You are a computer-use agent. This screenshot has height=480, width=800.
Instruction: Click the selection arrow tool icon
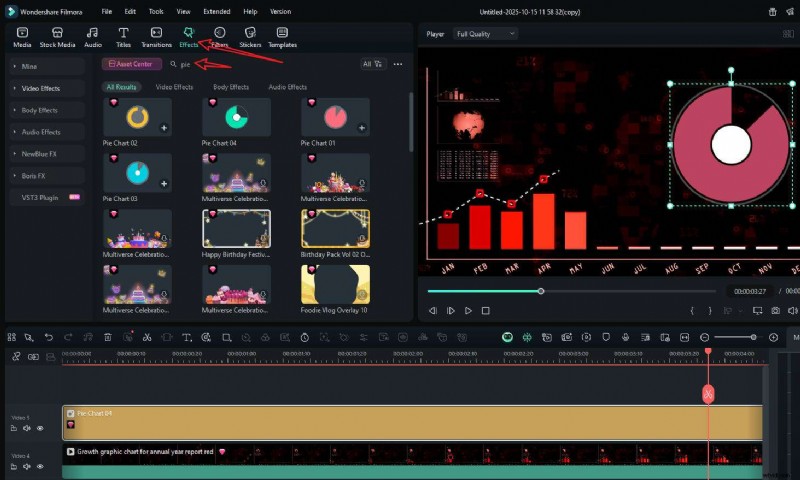click(x=29, y=337)
